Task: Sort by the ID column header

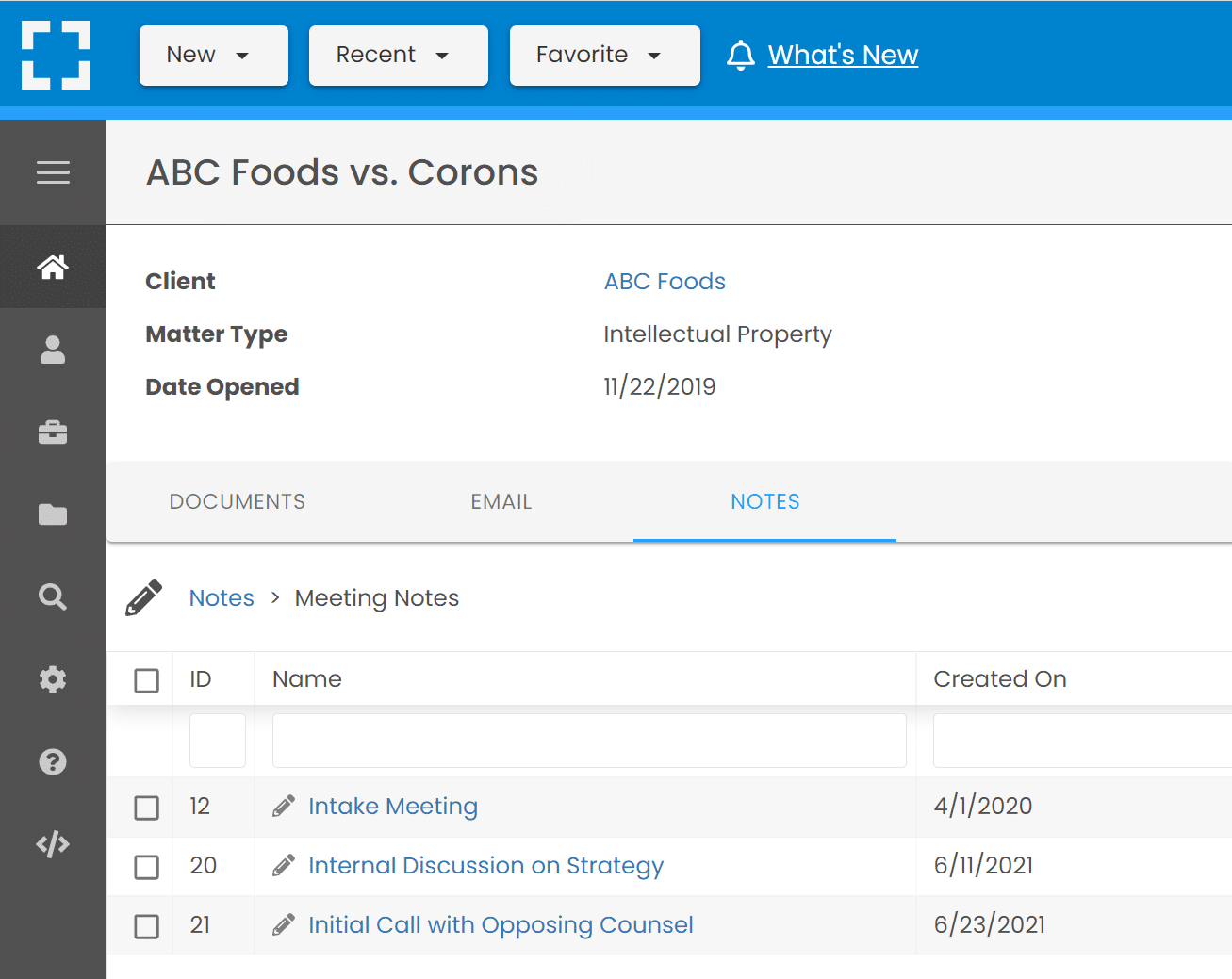Action: 201,679
